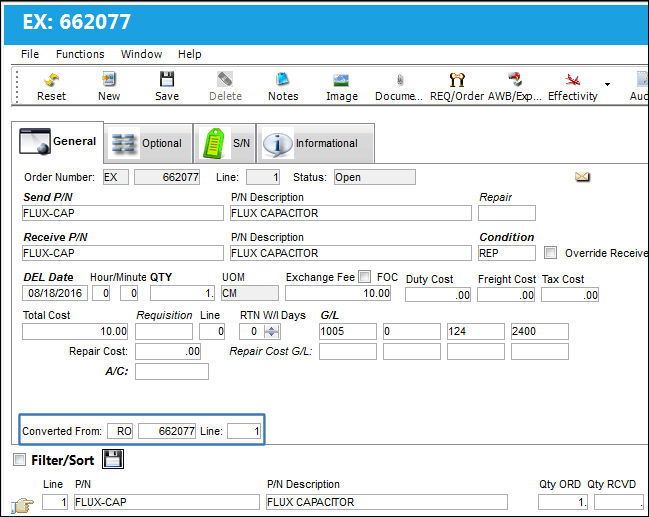
Task: Click the Filter/Sort save disk icon
Action: point(113,459)
